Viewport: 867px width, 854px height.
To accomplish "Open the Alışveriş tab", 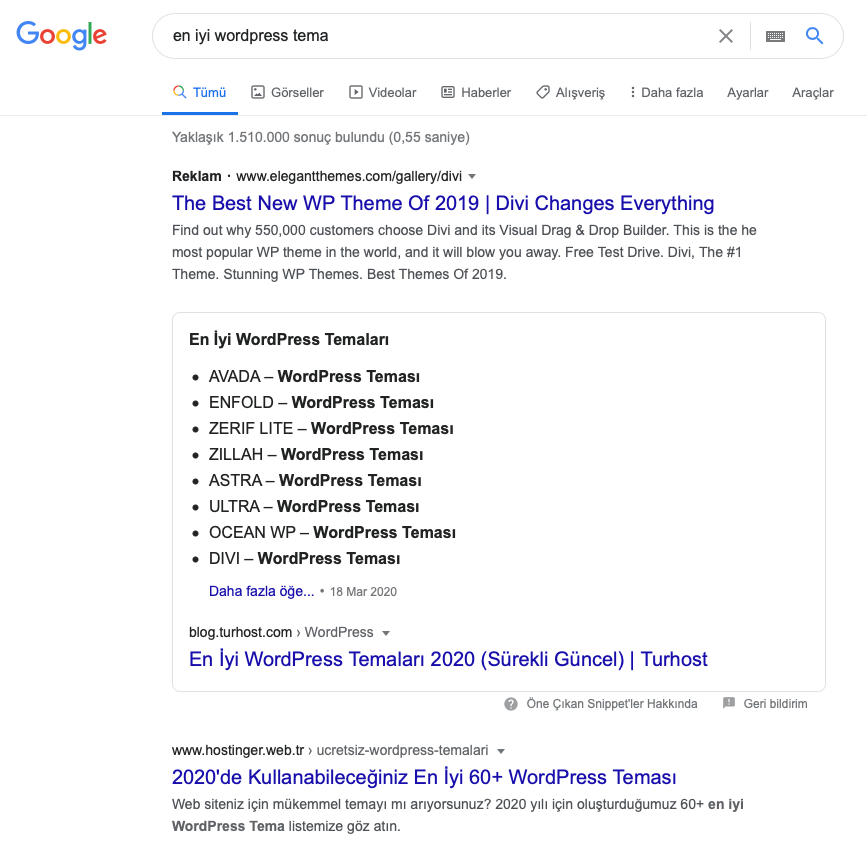I will [571, 92].
